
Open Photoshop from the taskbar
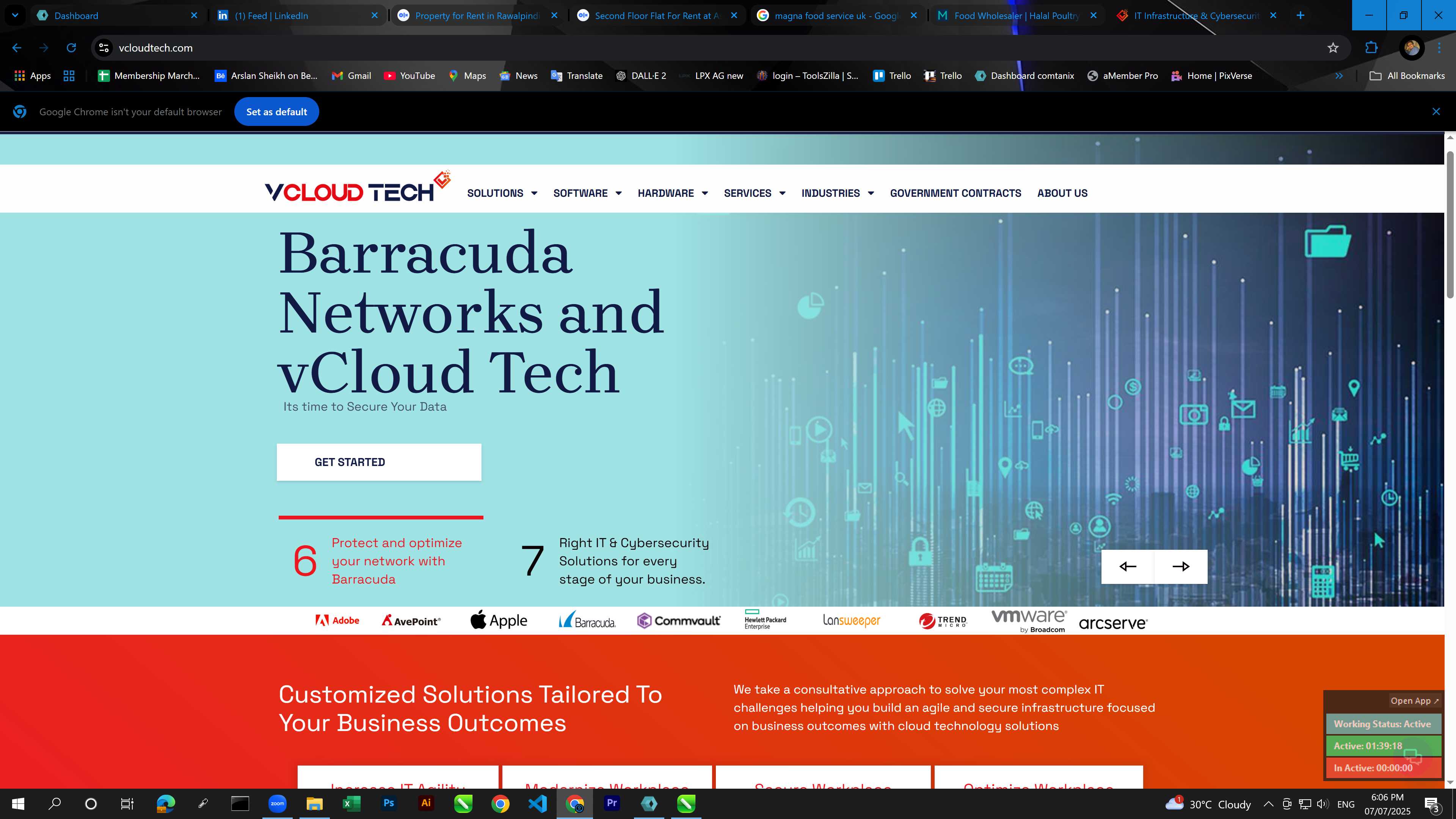pyautogui.click(x=389, y=804)
